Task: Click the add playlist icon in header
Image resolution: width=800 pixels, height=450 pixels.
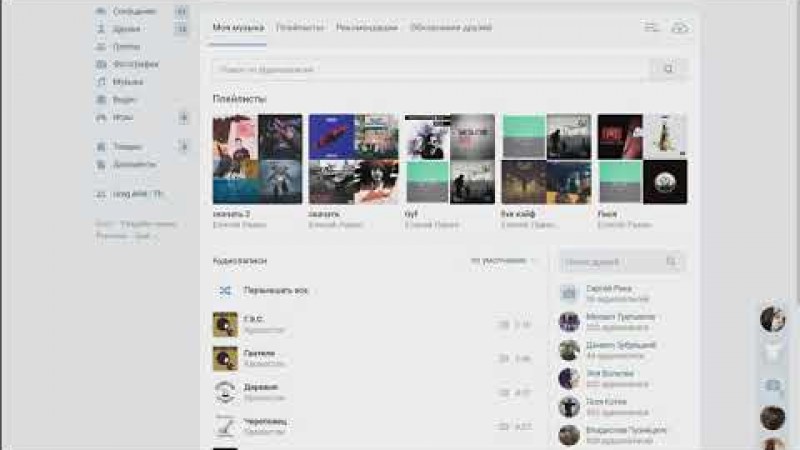Action: tap(651, 28)
